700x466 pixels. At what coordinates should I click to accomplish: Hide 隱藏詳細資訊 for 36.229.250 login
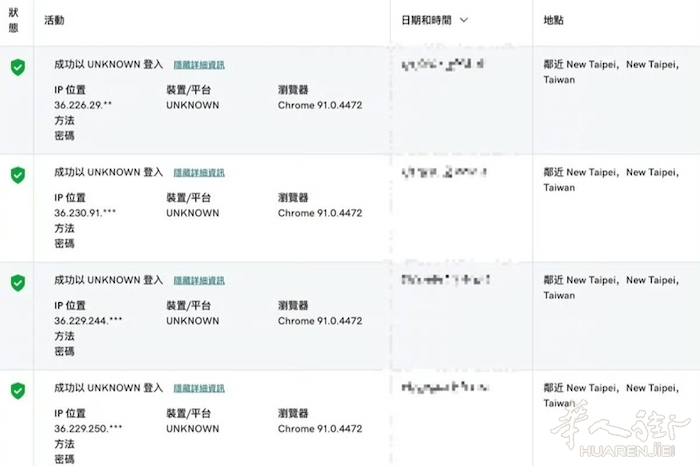pyautogui.click(x=199, y=389)
